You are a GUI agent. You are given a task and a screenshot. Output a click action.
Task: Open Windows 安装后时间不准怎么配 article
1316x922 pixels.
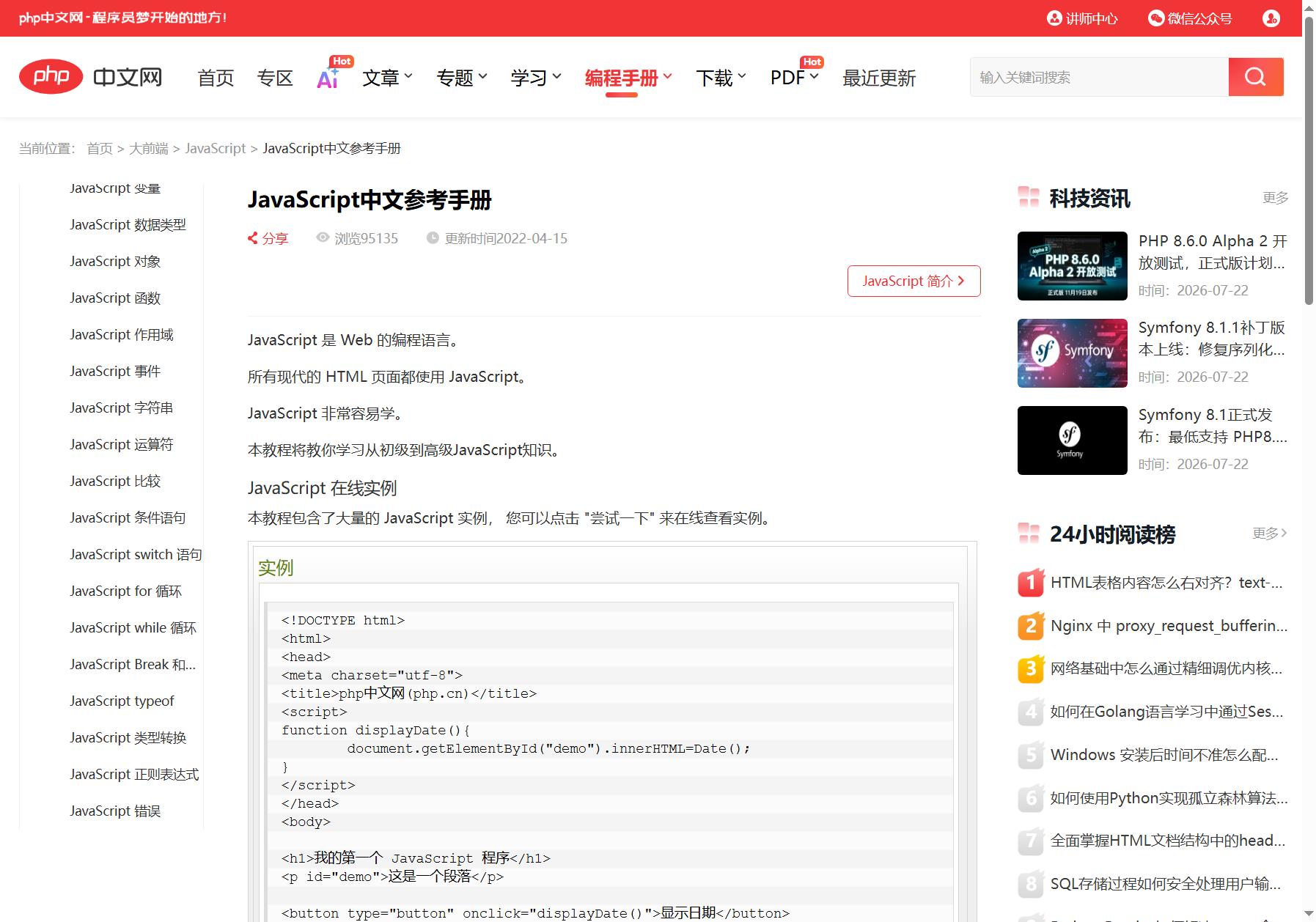(x=1164, y=755)
